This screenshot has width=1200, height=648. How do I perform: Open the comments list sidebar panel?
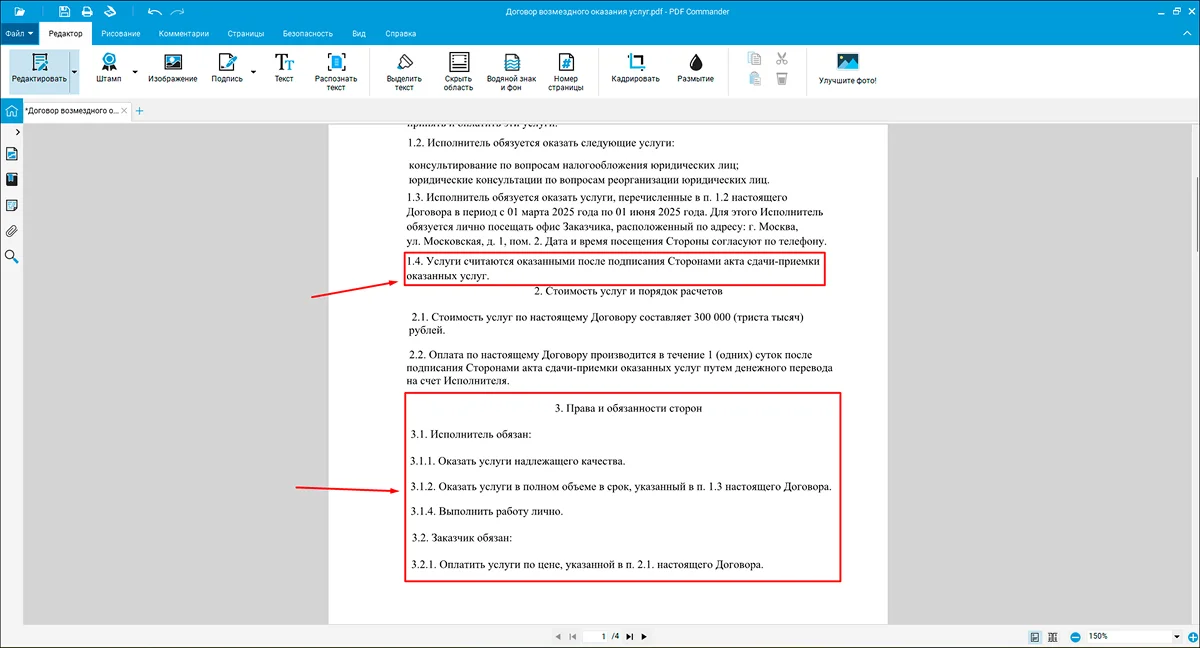click(12, 205)
